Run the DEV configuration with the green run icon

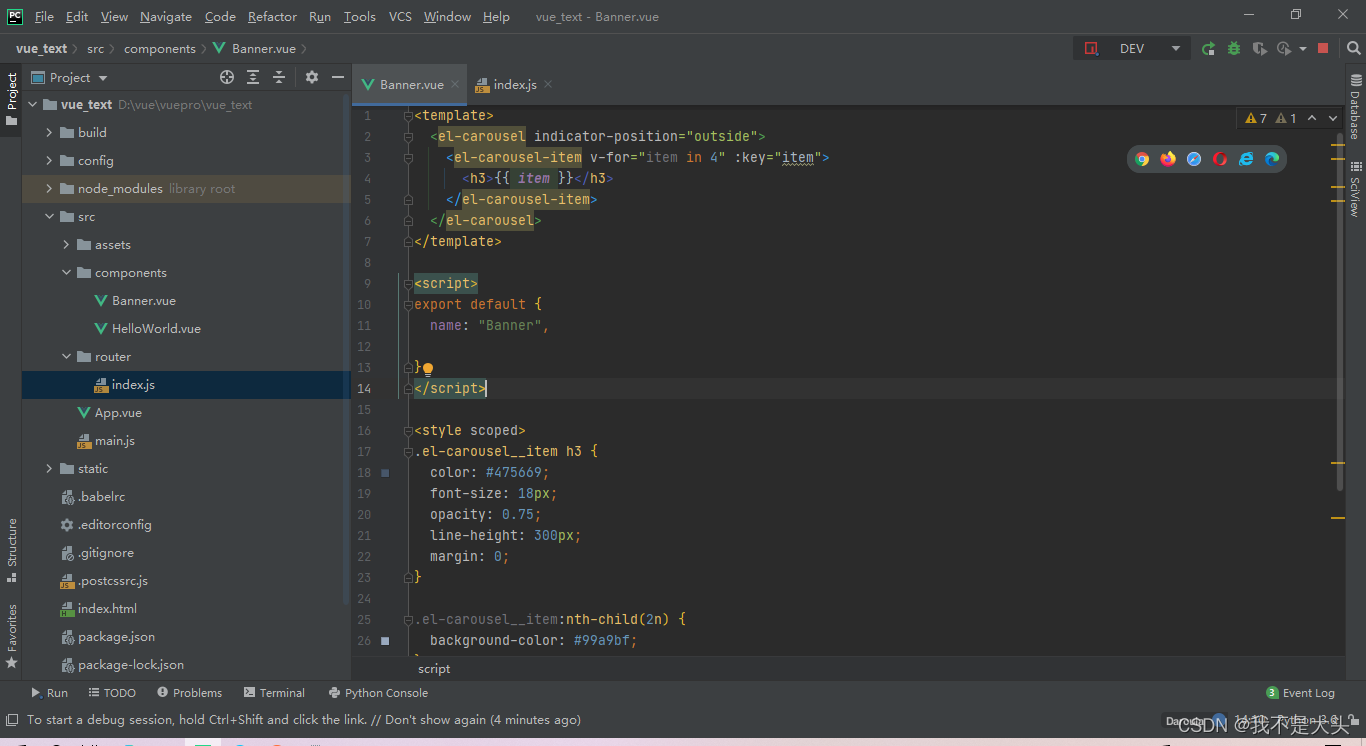point(1208,47)
